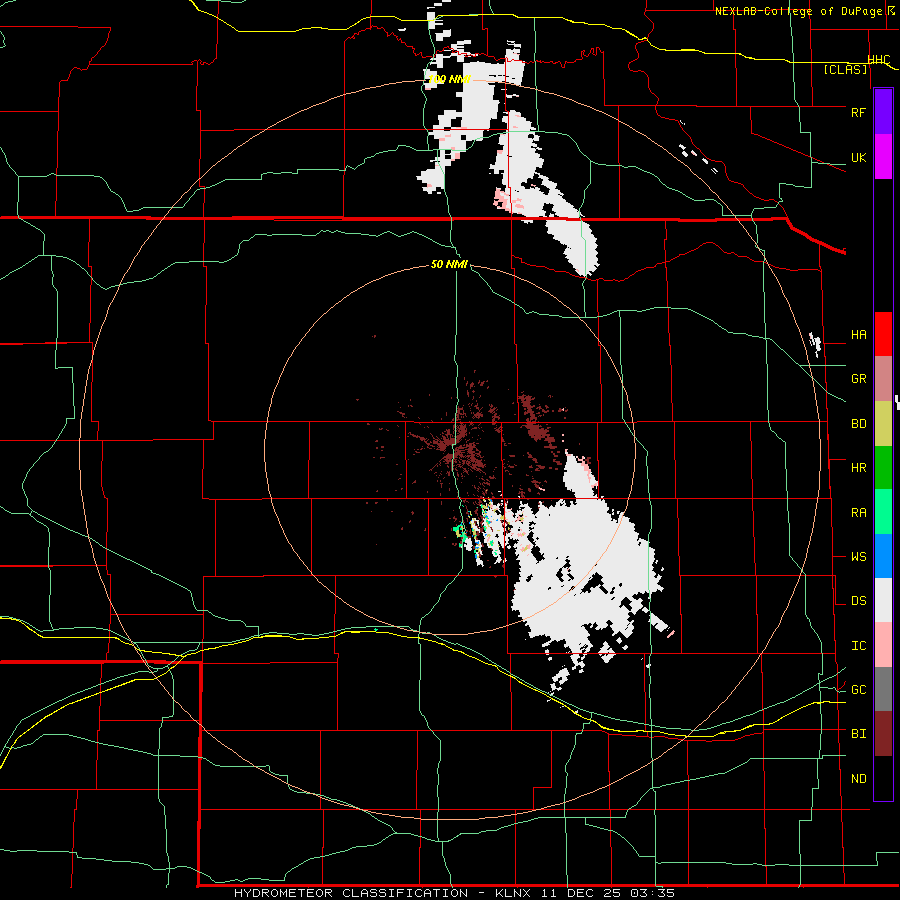
Task: Click the KLNX radar site identifier
Action: point(513,893)
